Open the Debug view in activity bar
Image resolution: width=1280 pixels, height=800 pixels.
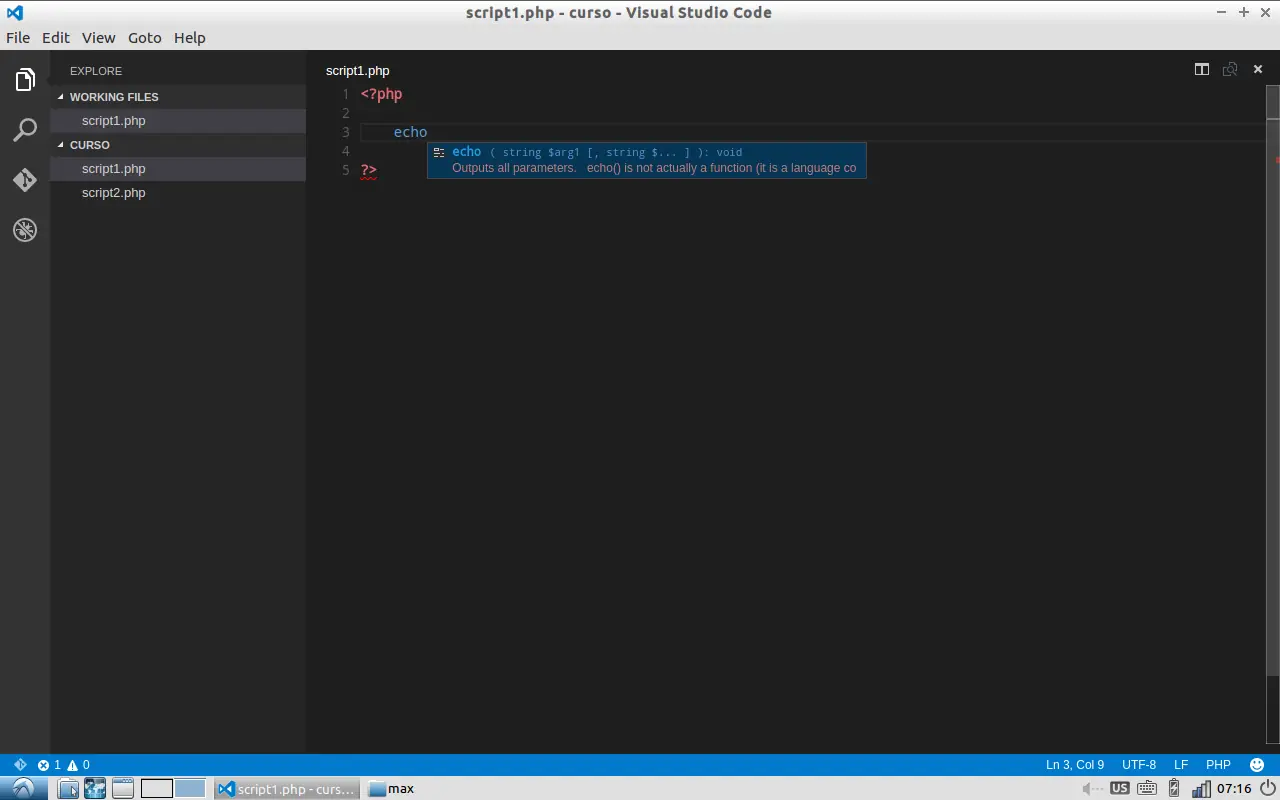pyautogui.click(x=25, y=230)
